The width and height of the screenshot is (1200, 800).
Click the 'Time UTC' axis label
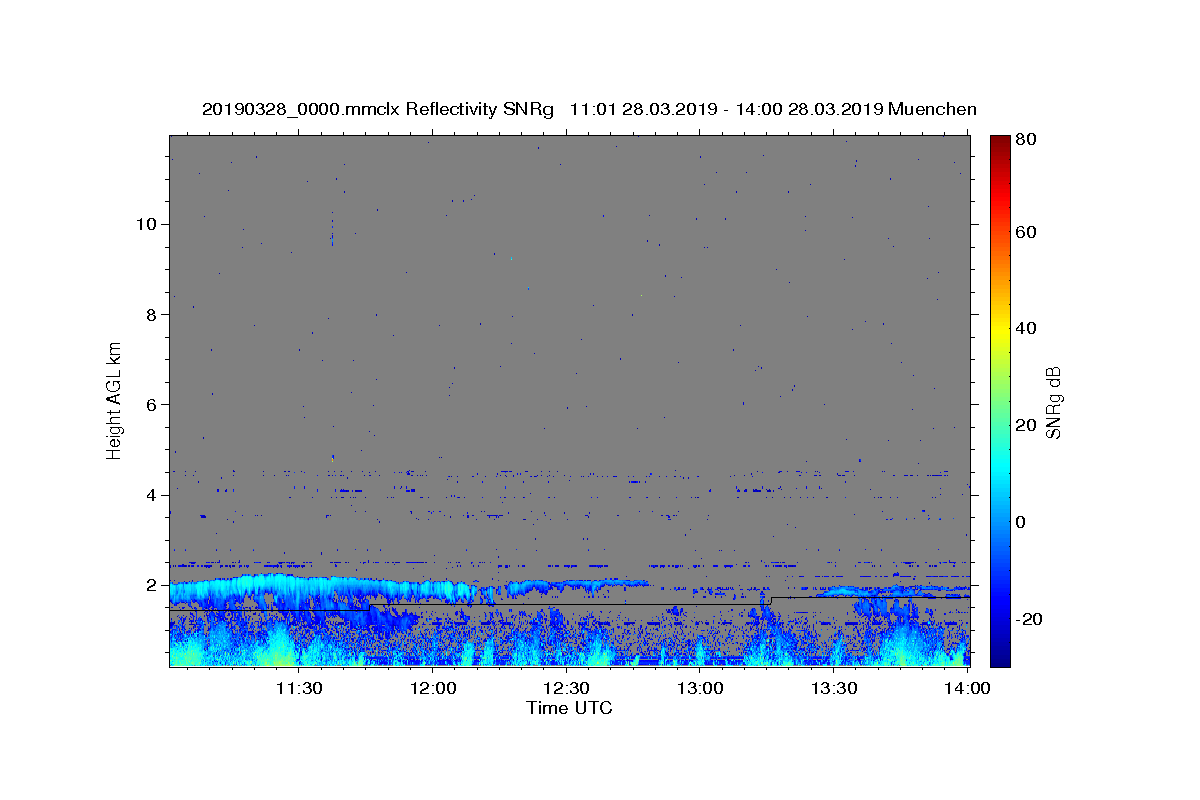(x=569, y=708)
